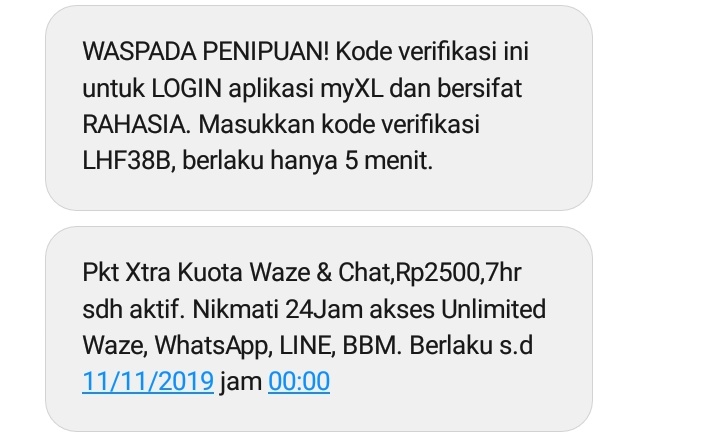Click 'Masukkan kode verifikasi' text

[339, 124]
